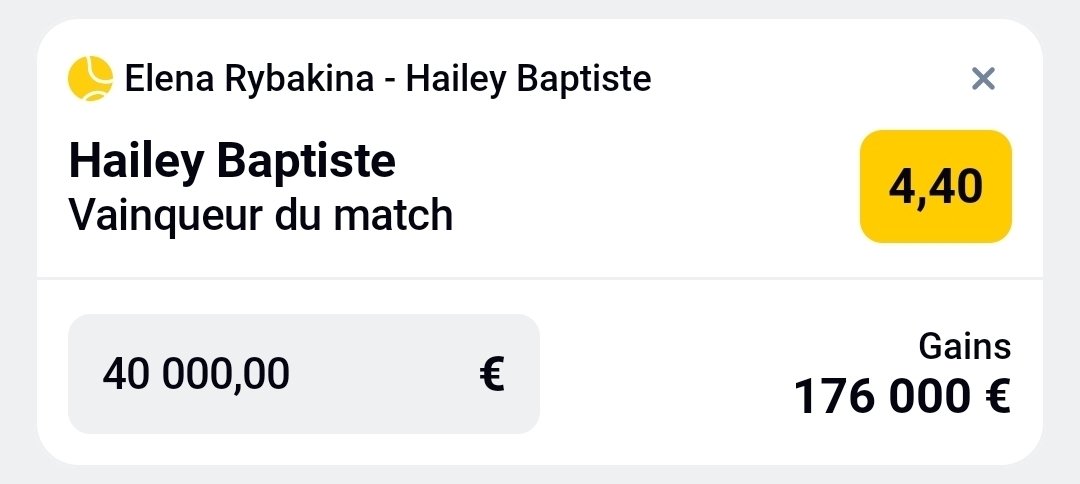This screenshot has width=1080, height=484.
Task: Click the horizontal divider line in the card
Action: pos(540,278)
